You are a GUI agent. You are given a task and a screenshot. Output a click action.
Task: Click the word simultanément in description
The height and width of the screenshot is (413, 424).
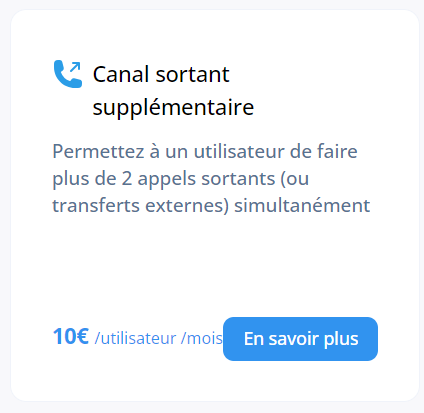[302, 205]
